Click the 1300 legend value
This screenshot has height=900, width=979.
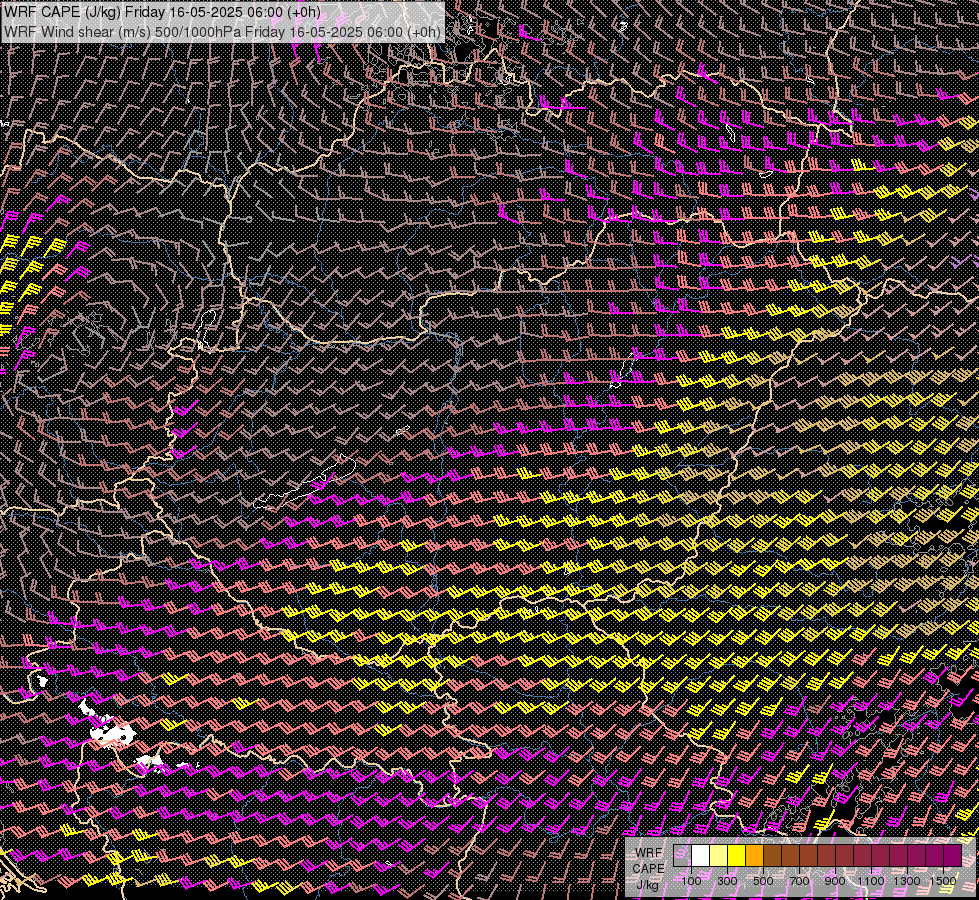(907, 881)
